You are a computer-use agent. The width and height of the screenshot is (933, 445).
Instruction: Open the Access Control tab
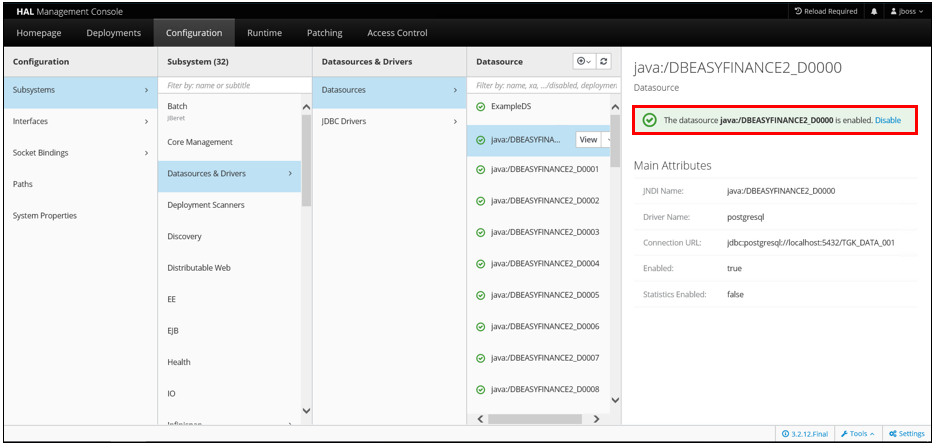[x=397, y=33]
